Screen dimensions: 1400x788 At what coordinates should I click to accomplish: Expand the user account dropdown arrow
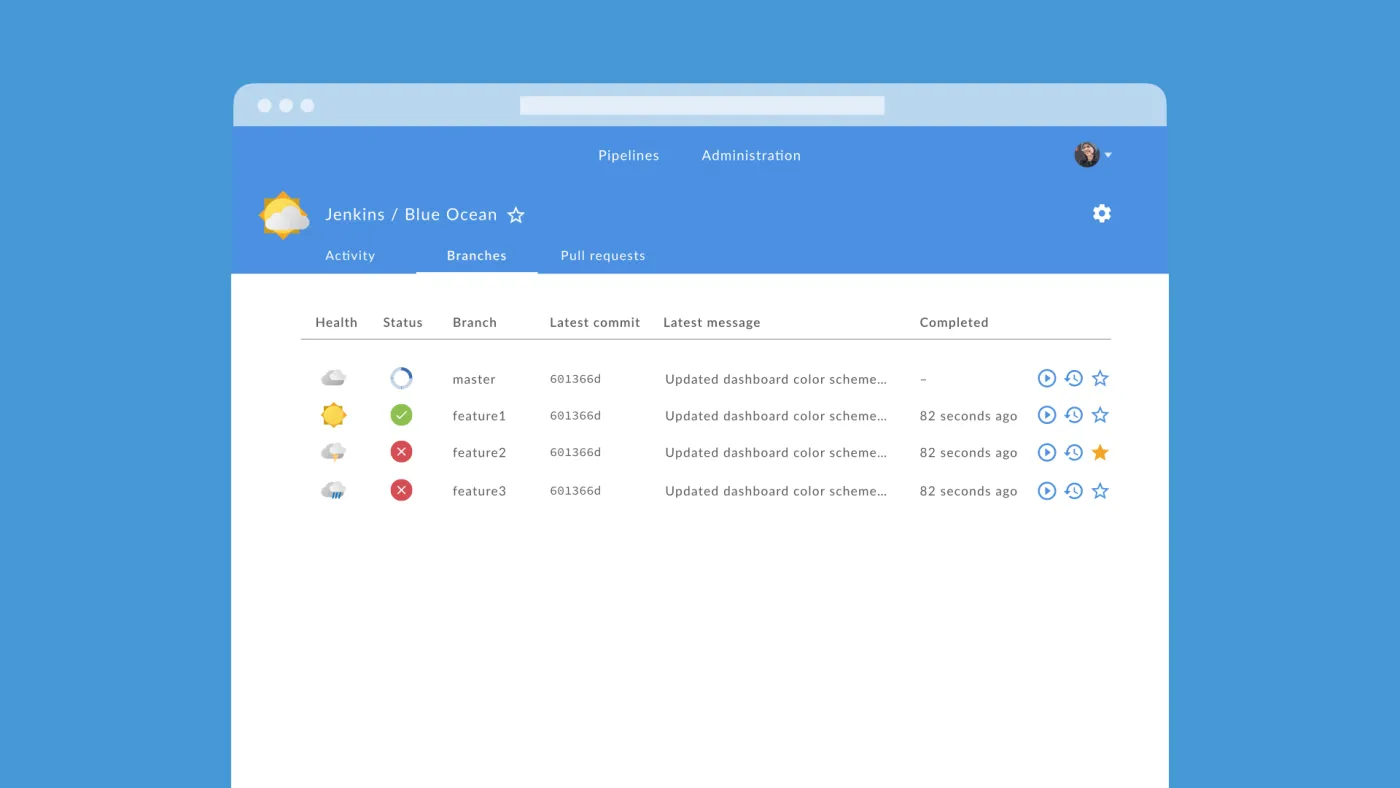[x=1108, y=155]
